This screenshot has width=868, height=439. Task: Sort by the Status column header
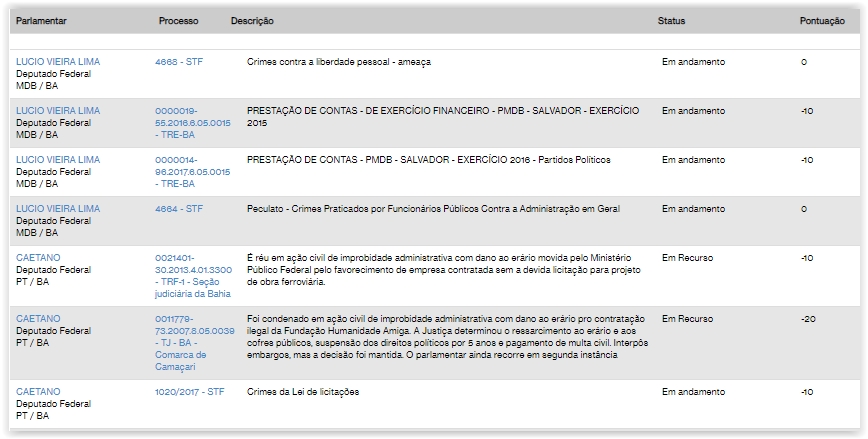coord(671,21)
